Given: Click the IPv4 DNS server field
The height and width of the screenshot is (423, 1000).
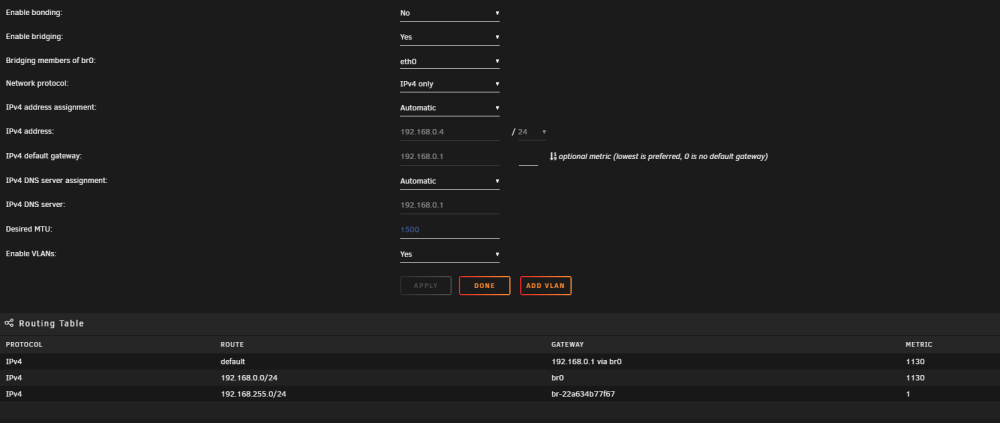Looking at the screenshot, I should point(450,205).
